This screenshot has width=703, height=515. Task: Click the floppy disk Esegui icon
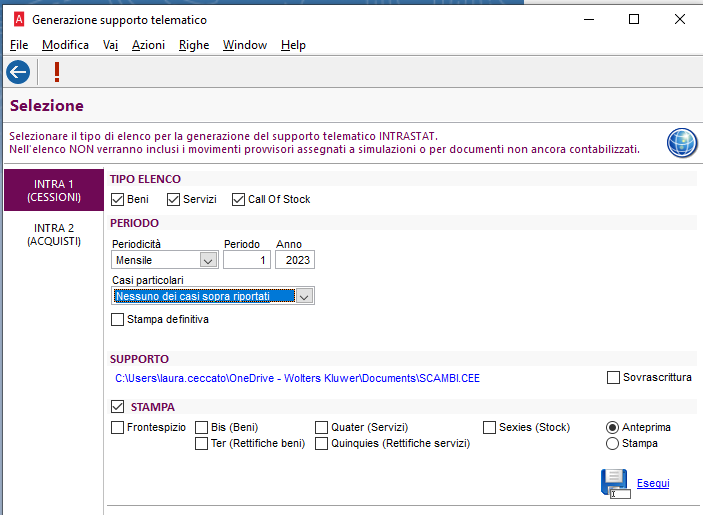(x=615, y=484)
